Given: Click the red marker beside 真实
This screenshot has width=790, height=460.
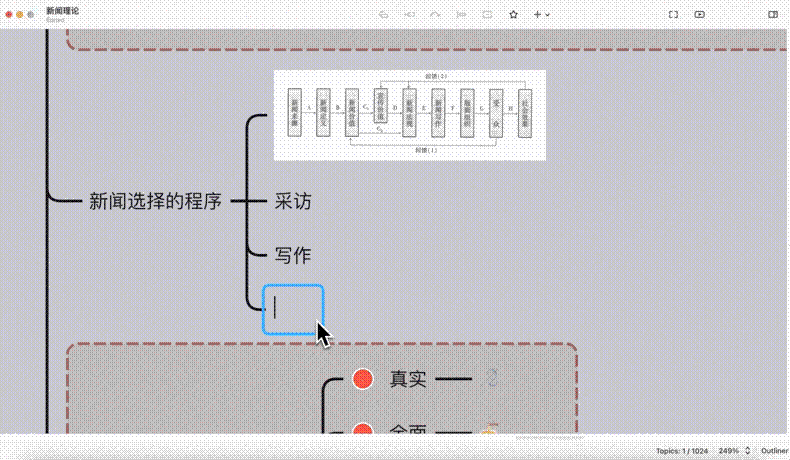Looking at the screenshot, I should (x=363, y=379).
